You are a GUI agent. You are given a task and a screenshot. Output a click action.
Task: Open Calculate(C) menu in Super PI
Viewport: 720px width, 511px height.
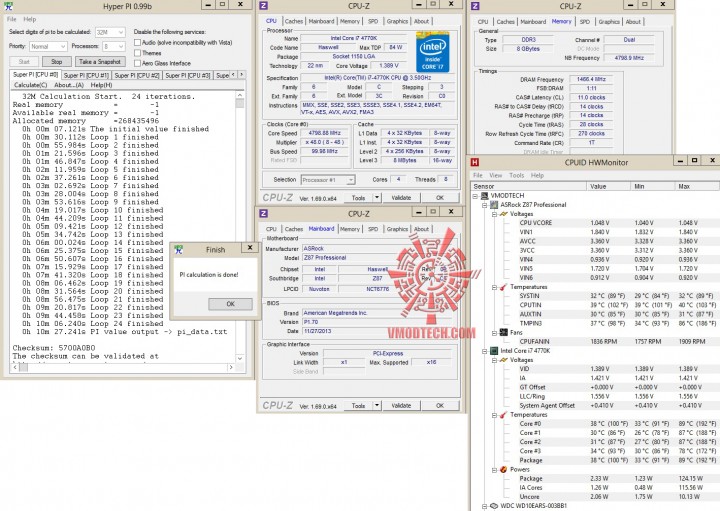pyautogui.click(x=30, y=85)
